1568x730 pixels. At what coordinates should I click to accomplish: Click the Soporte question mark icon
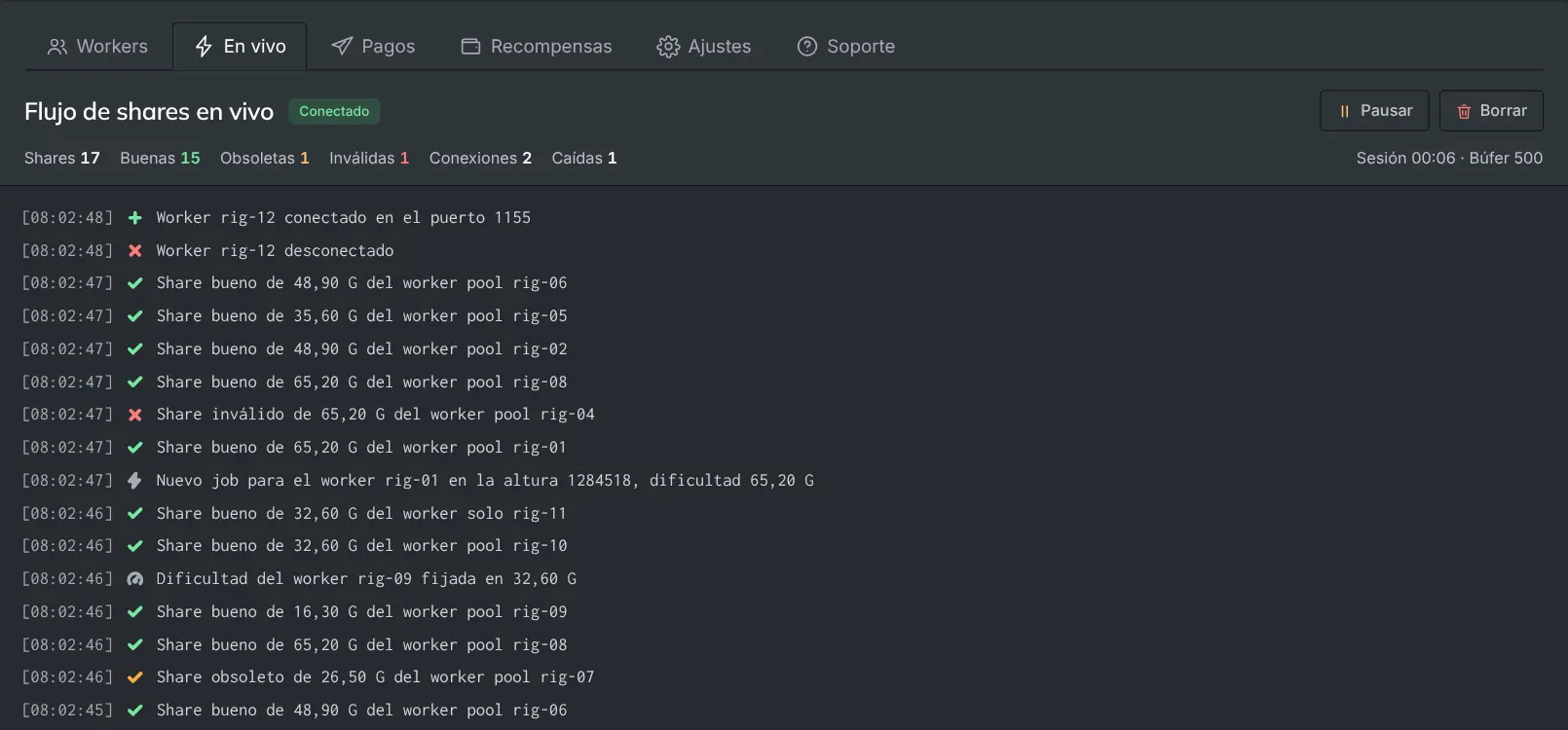807,47
